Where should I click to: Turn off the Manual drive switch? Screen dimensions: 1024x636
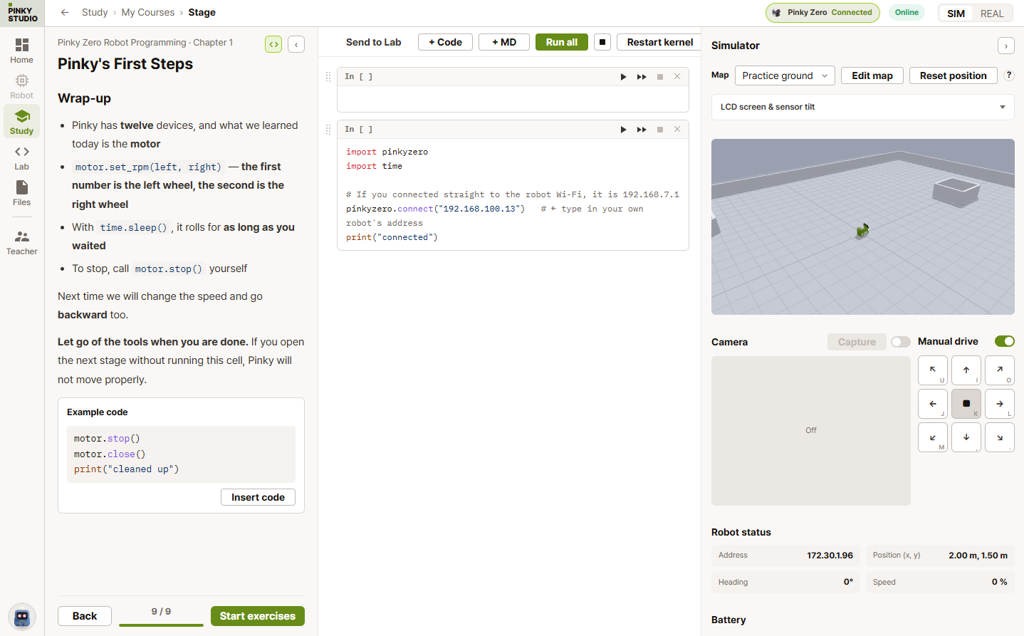(x=1004, y=342)
